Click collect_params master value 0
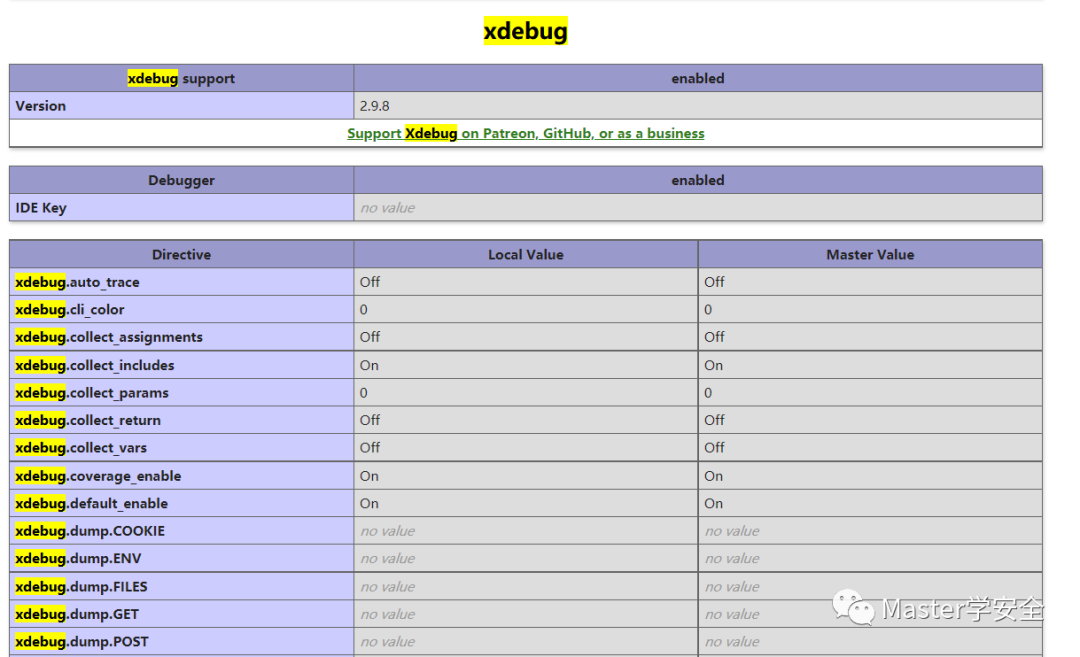The height and width of the screenshot is (657, 1080). click(708, 393)
